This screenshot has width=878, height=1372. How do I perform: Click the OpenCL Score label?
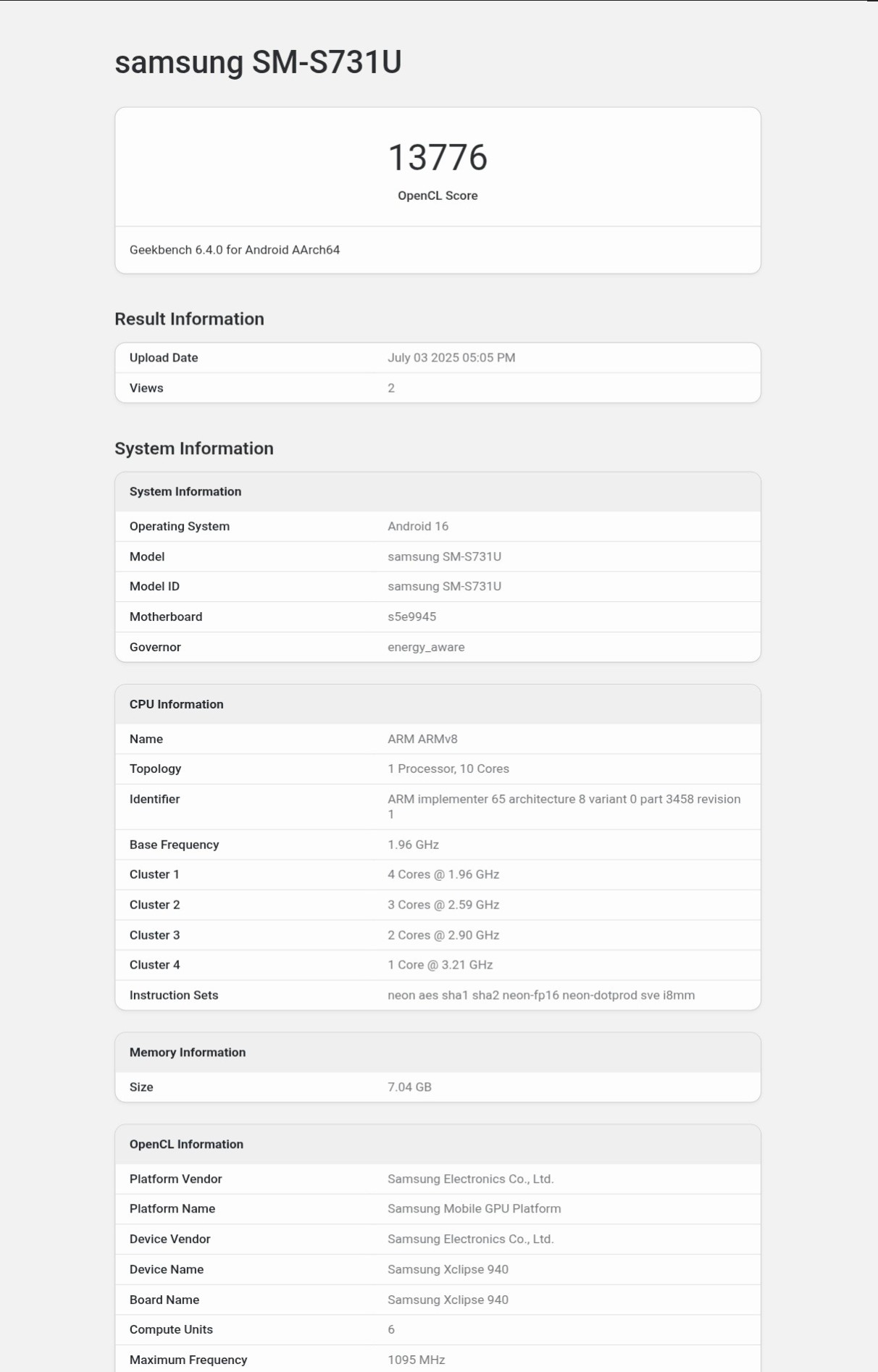438,196
